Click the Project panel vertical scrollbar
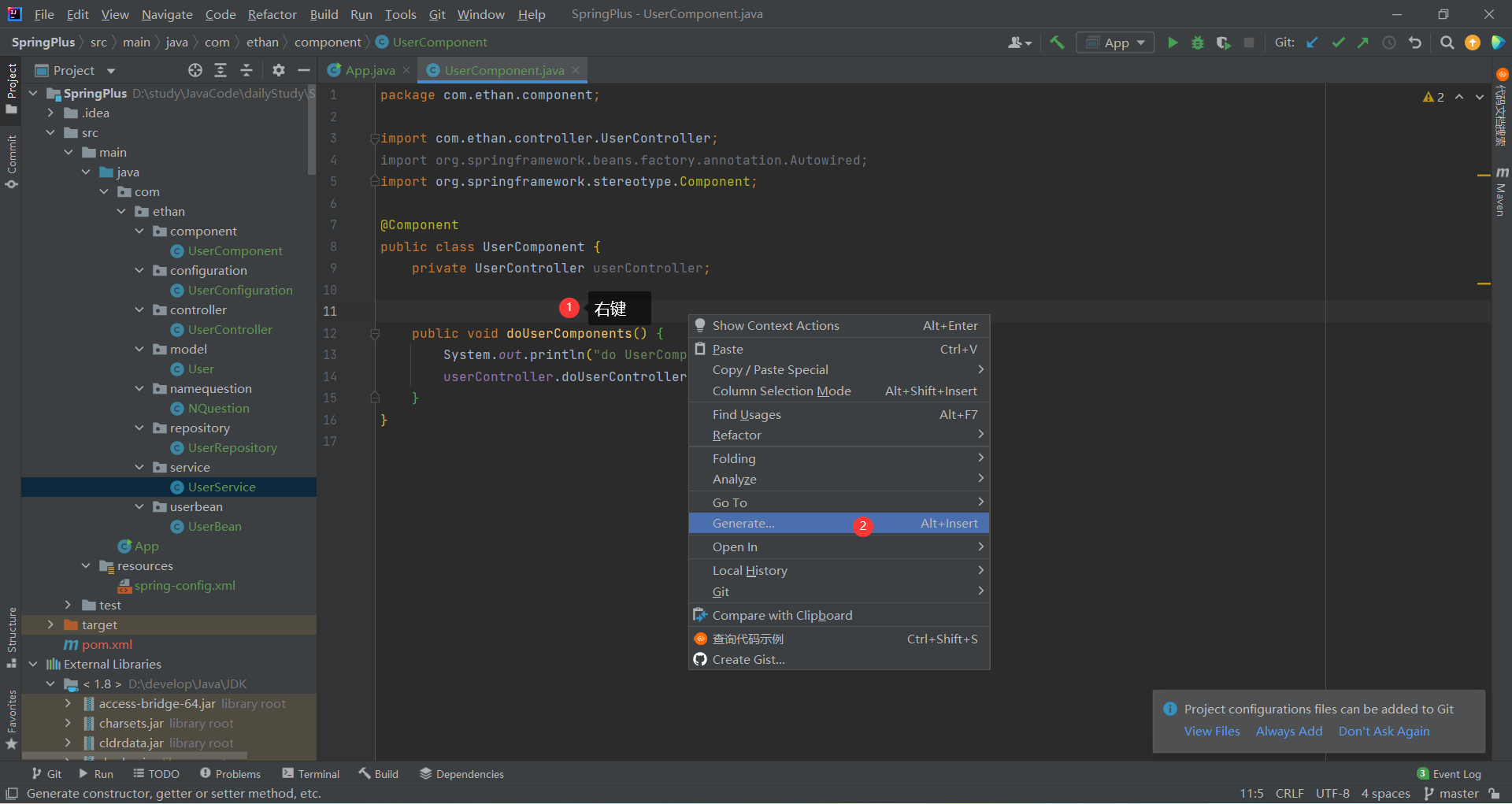 point(312,130)
